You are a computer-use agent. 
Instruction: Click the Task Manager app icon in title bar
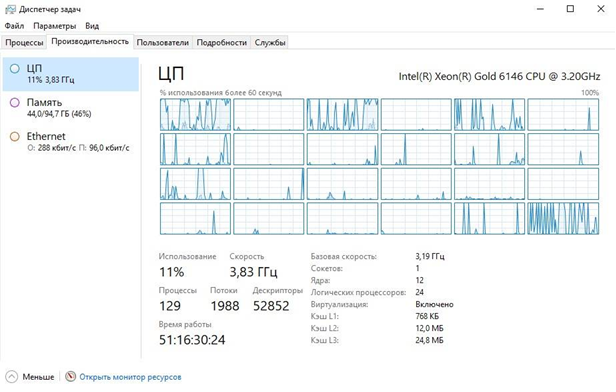click(x=10, y=9)
